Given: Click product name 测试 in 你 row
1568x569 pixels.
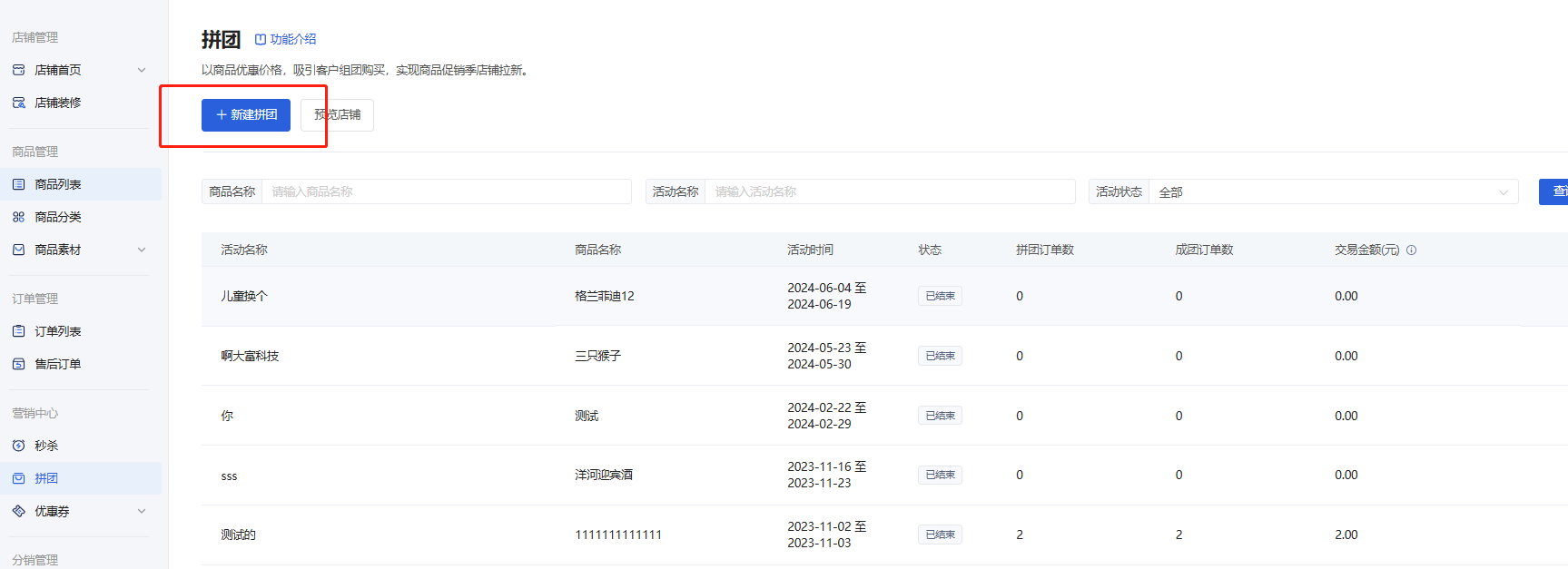Looking at the screenshot, I should point(587,416).
